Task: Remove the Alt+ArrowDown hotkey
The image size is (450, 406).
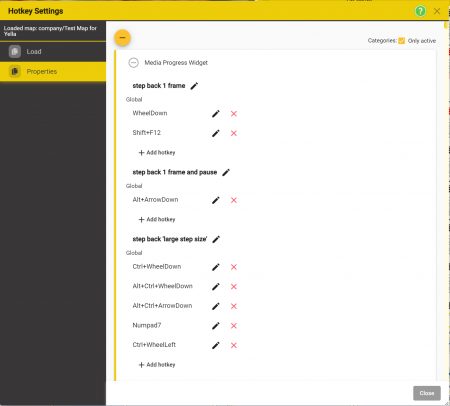Action: tap(234, 200)
